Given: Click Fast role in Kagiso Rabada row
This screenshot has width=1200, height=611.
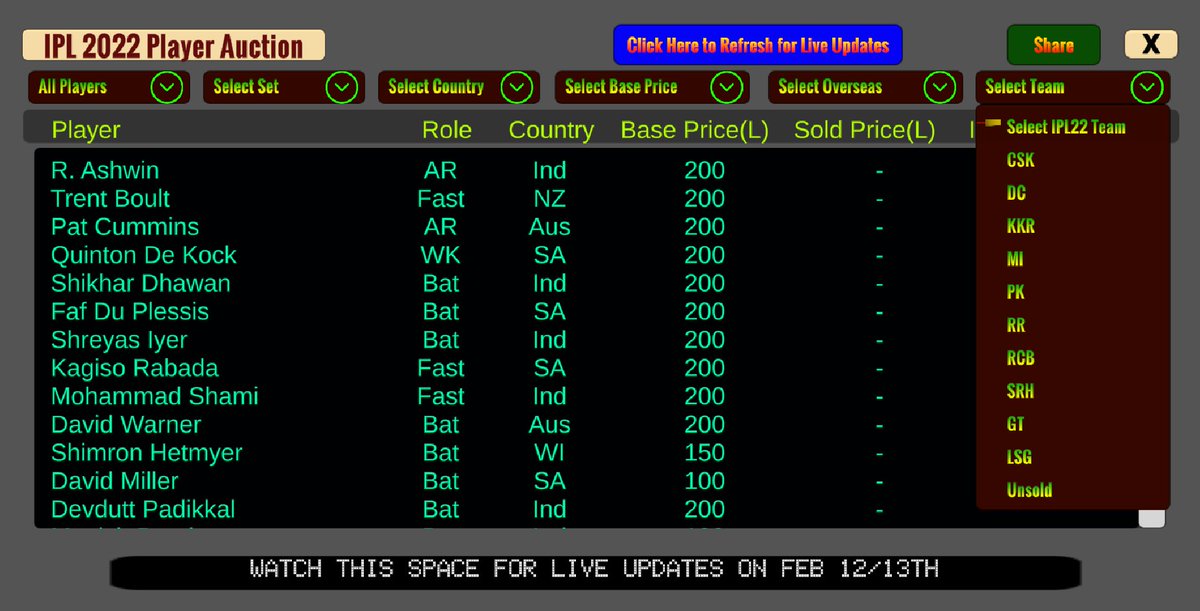Looking at the screenshot, I should pyautogui.click(x=441, y=368).
